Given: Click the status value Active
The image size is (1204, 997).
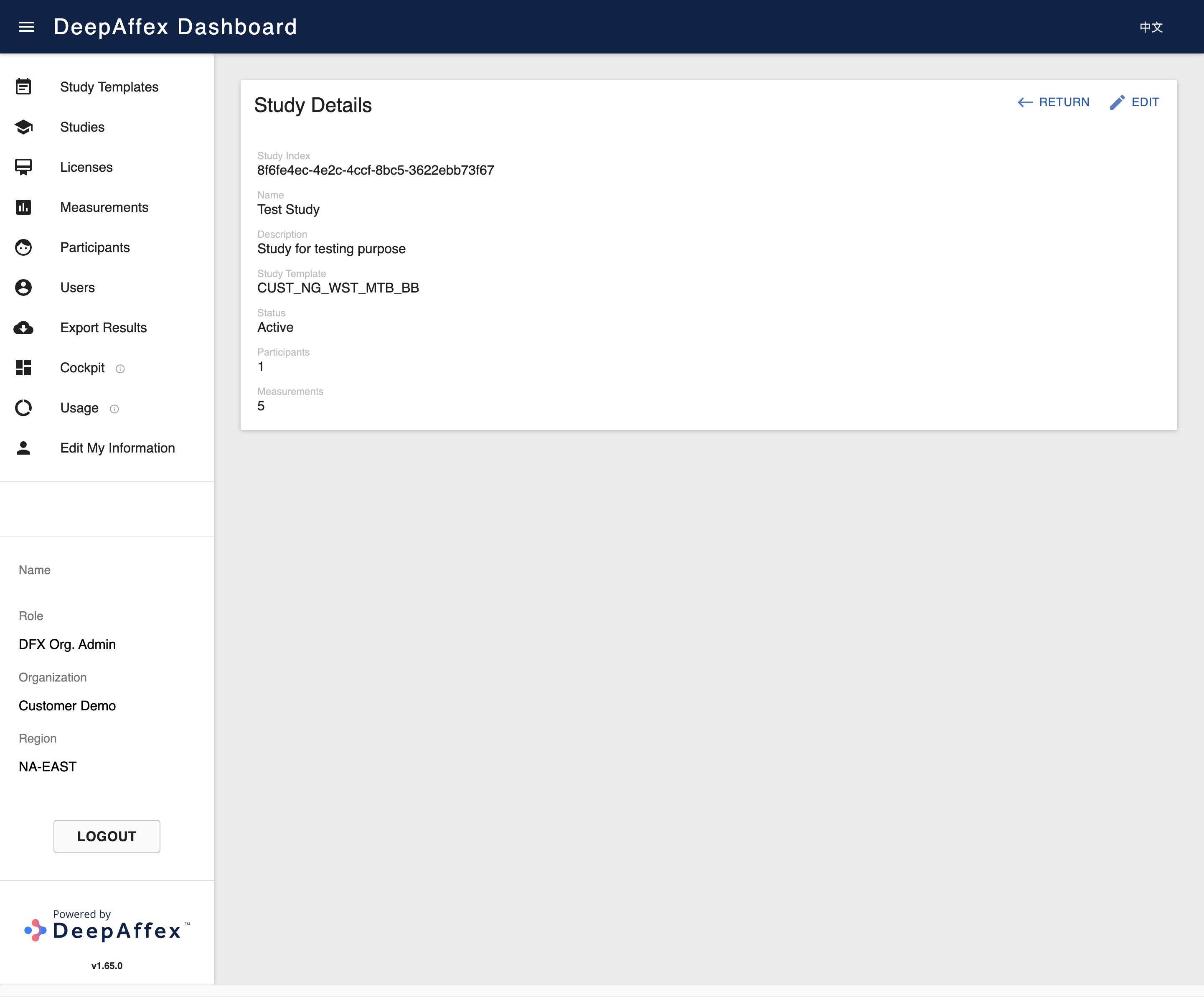Looking at the screenshot, I should 275,327.
